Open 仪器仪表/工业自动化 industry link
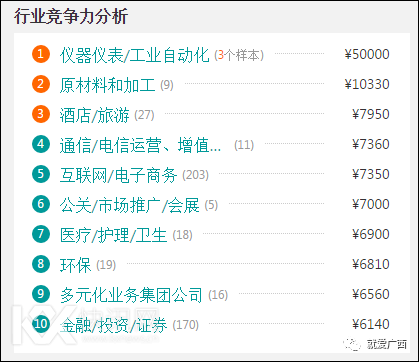 coord(134,55)
